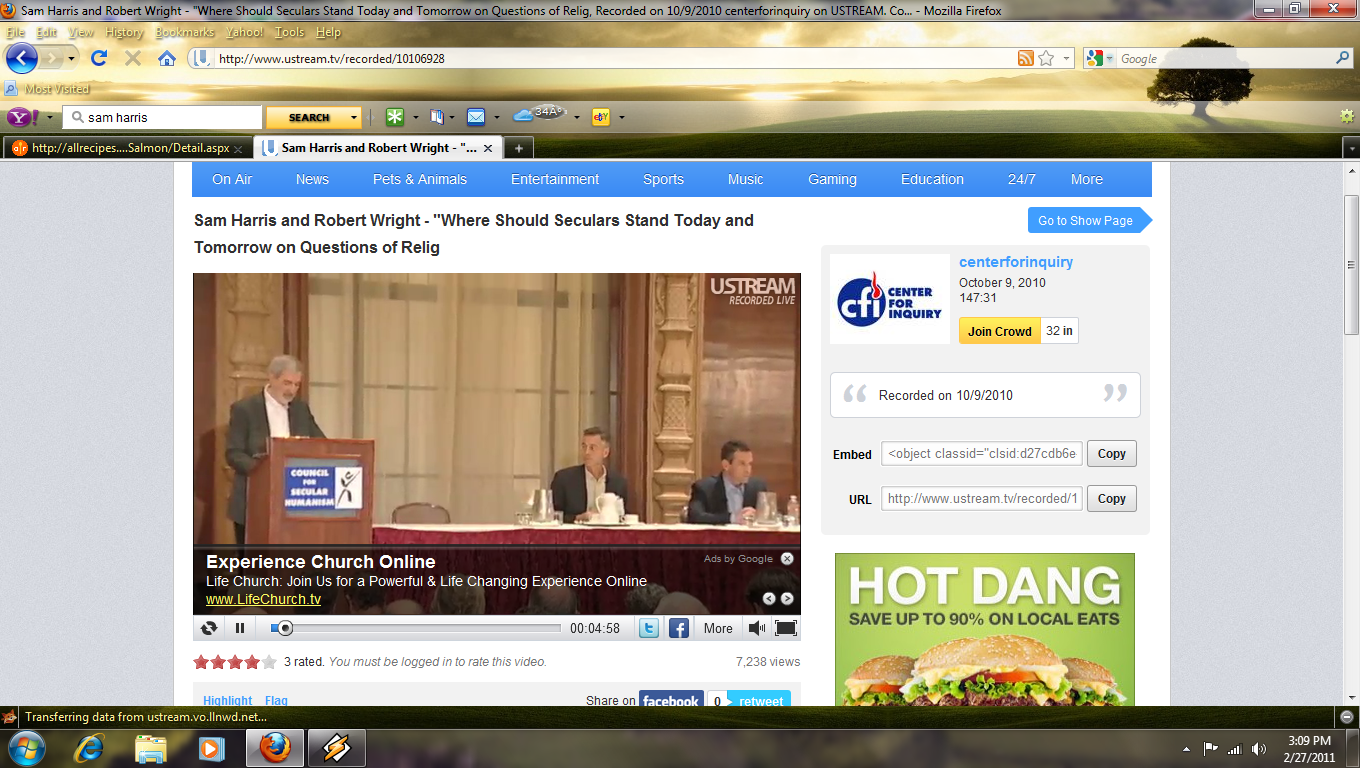Open Yahoo toolbar mail icon
Viewport: 1360px width, 768px height.
(x=476, y=117)
